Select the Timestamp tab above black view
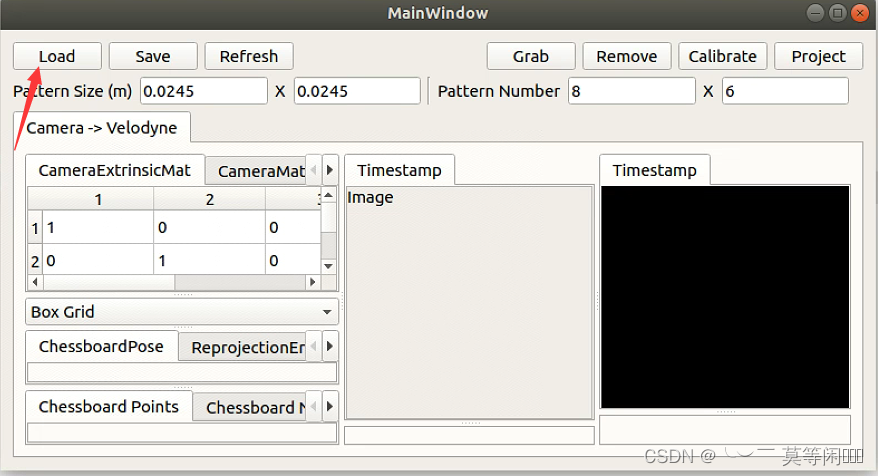 point(655,170)
